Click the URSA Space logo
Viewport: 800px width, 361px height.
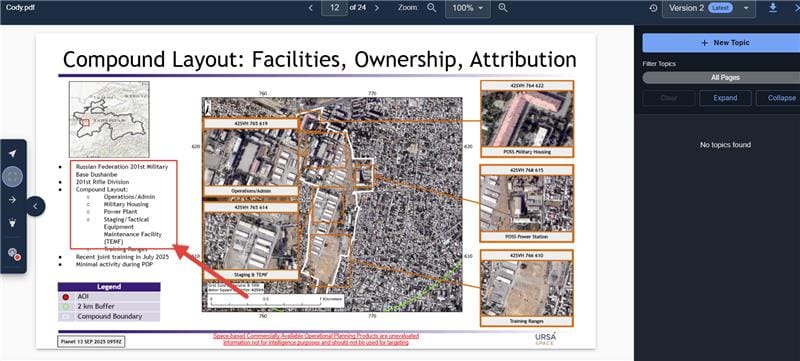click(x=545, y=339)
